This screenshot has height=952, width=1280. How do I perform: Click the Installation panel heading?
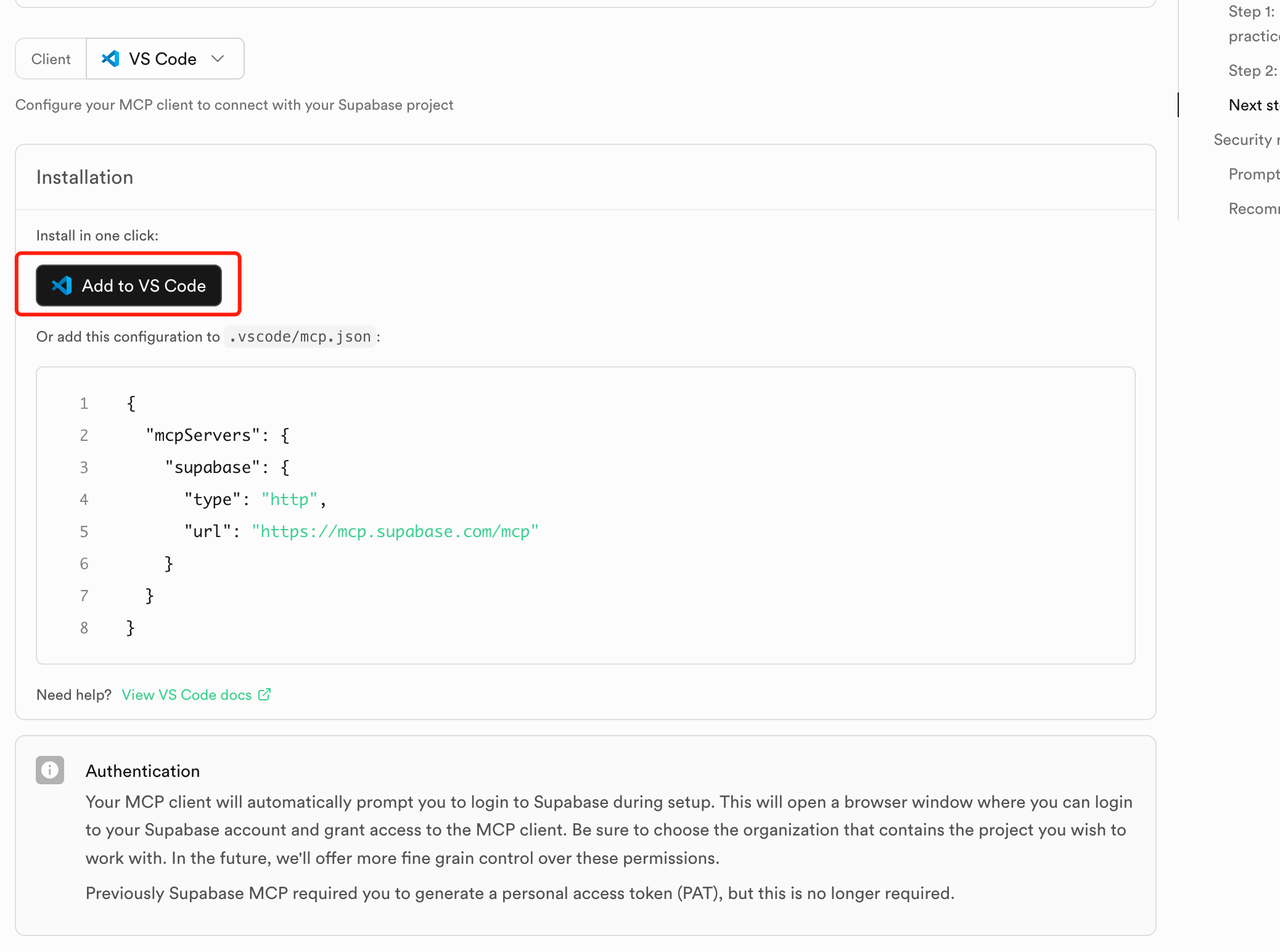coord(85,178)
